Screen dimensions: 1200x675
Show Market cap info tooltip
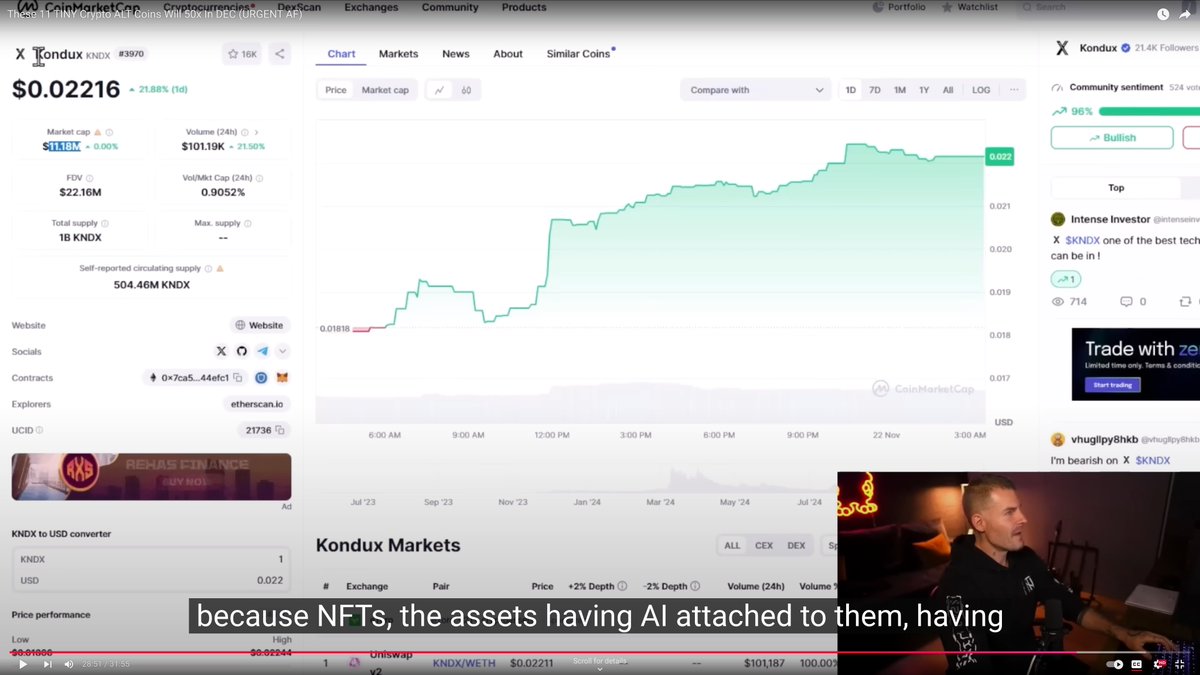109,132
